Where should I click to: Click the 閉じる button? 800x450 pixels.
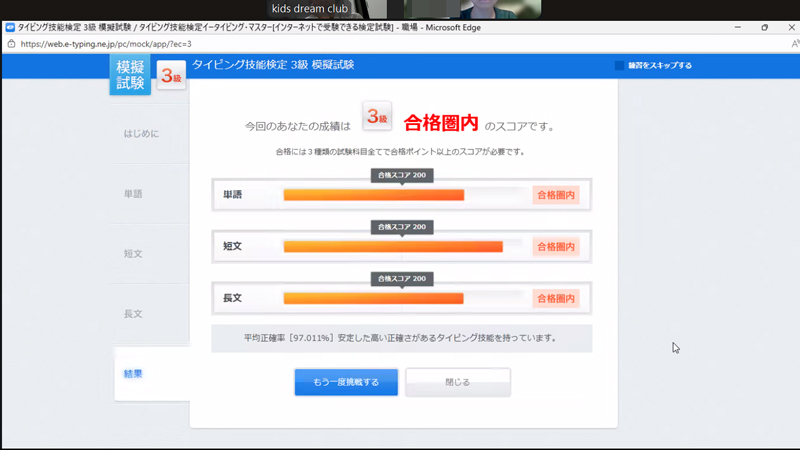458,382
